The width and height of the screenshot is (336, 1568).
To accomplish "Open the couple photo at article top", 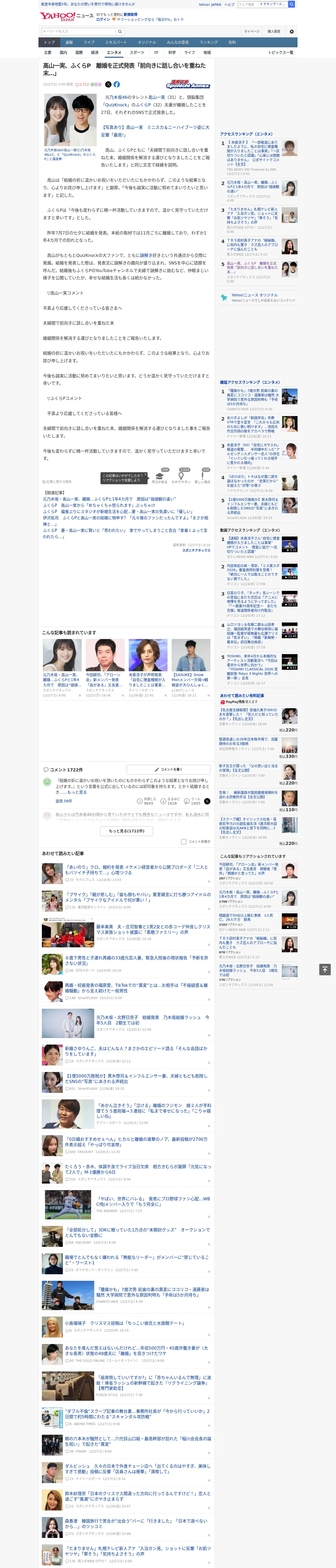I will coord(70,120).
